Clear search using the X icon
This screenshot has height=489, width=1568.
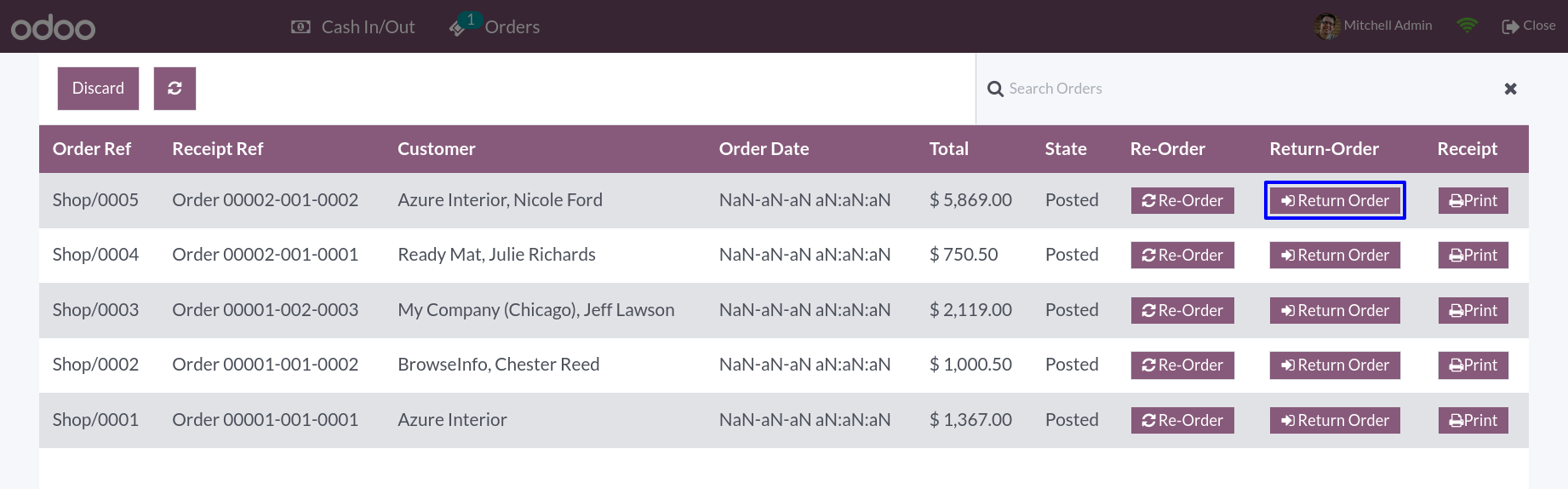(x=1510, y=89)
